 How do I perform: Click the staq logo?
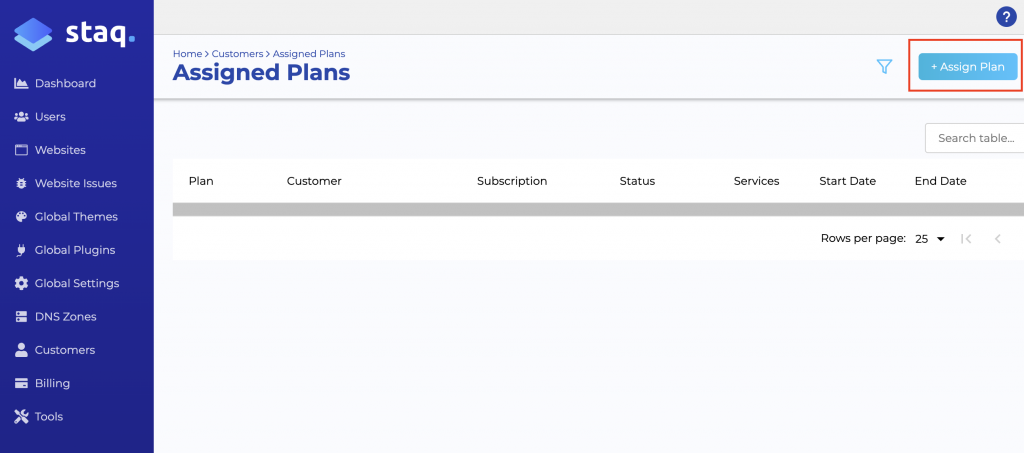75,32
